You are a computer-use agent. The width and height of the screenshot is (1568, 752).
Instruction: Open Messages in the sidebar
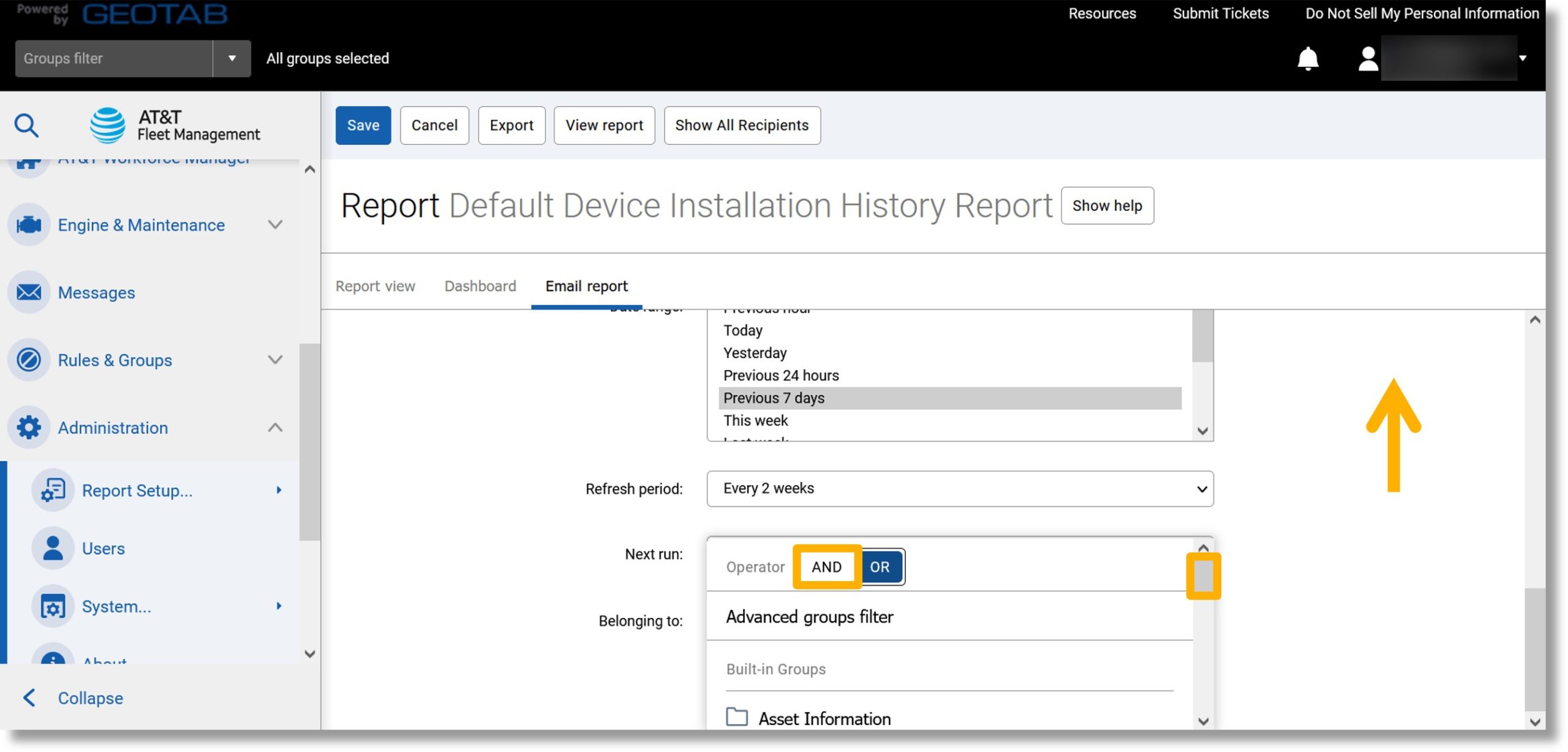(96, 293)
